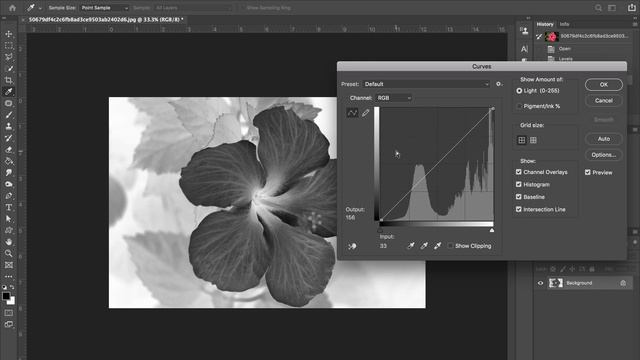Select the Zoom tool
640x360 pixels.
tap(9, 253)
